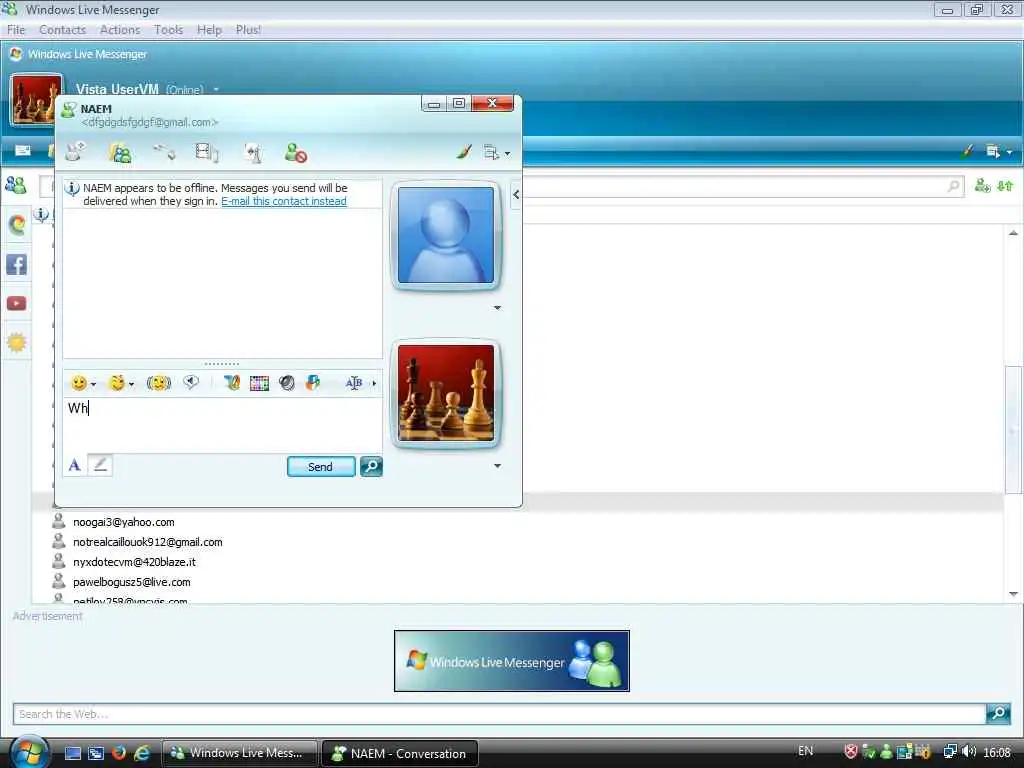Click the Messenger Plus pen icon
The height and width of the screenshot is (768, 1024).
(x=232, y=383)
